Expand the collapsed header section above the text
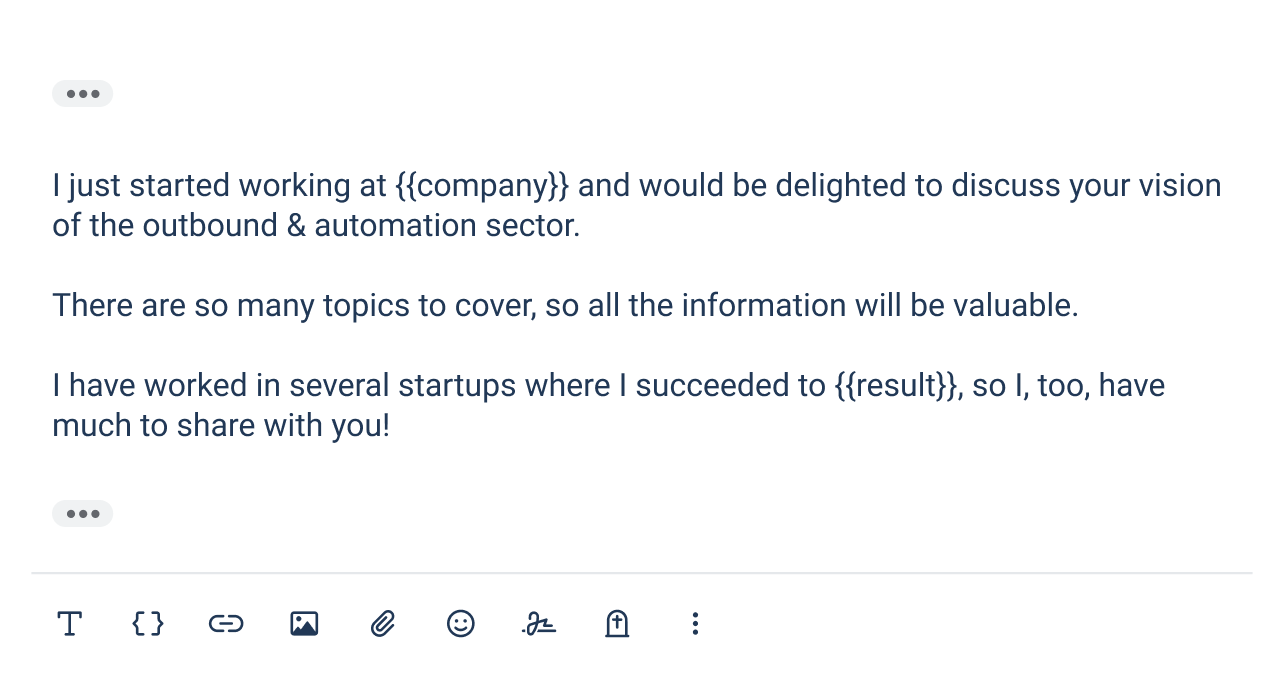The width and height of the screenshot is (1284, 676). pyautogui.click(x=82, y=93)
